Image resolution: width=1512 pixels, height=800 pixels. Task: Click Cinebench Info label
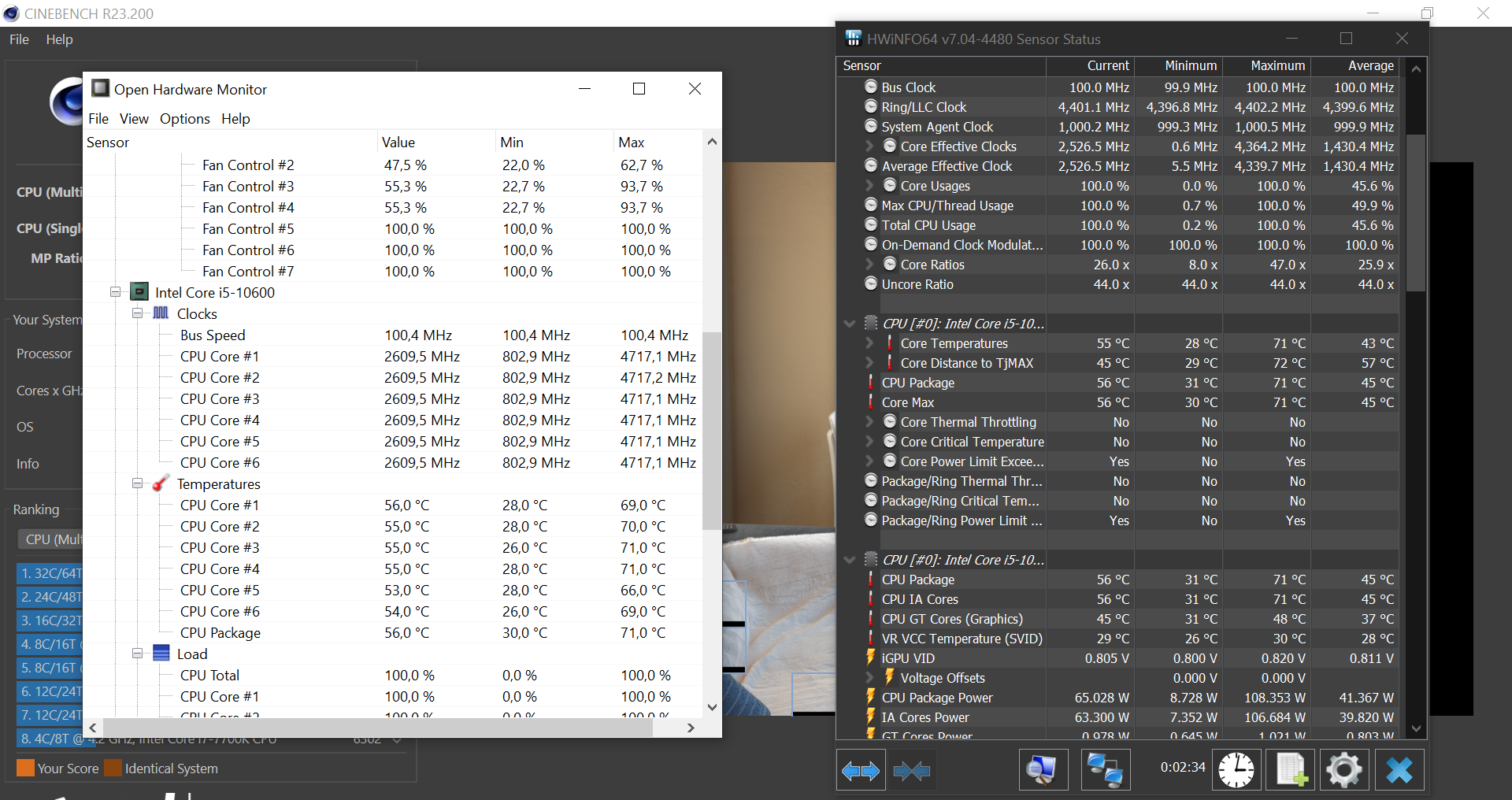[x=28, y=464]
